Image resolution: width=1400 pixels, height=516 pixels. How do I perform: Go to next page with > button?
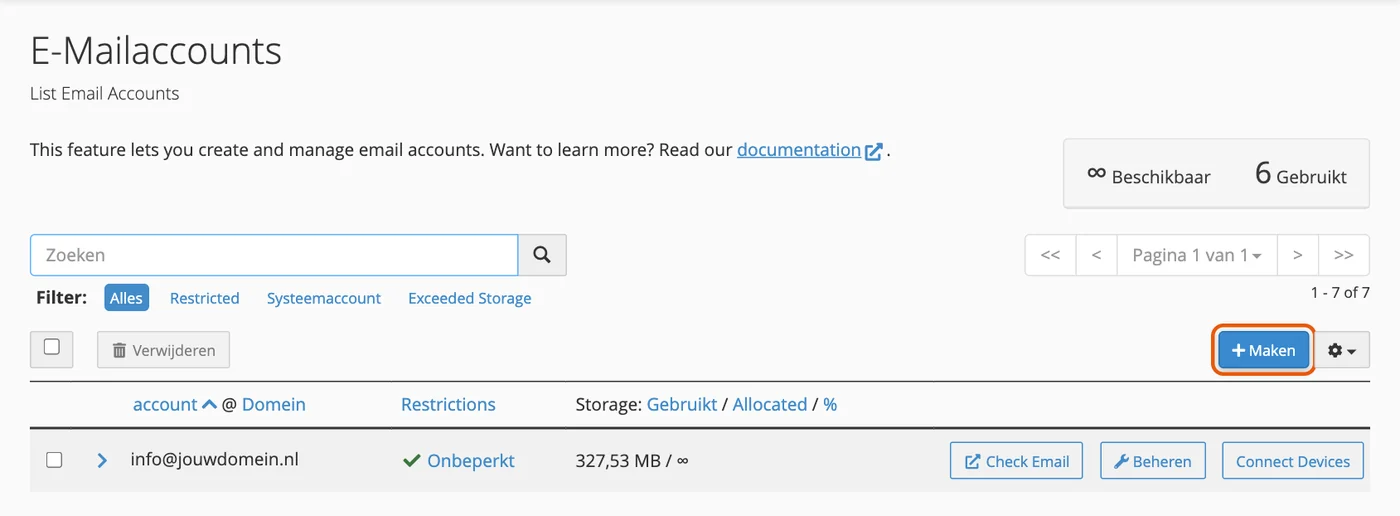(x=1297, y=255)
